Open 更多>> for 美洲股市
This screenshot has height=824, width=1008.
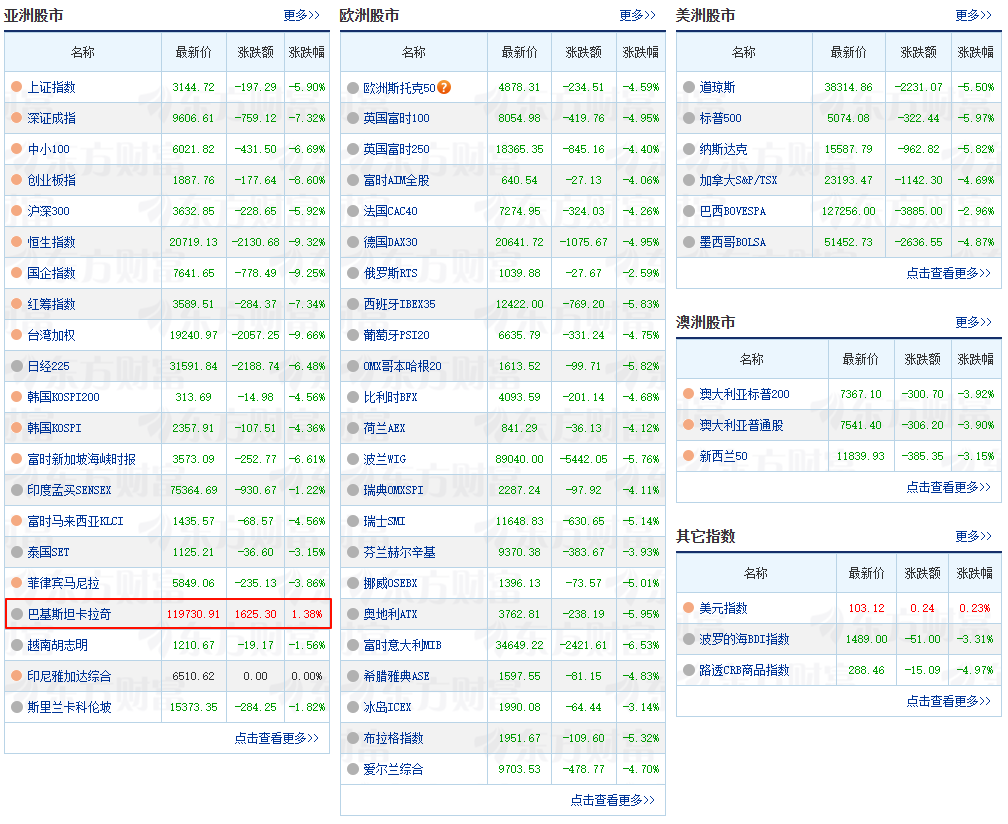[x=973, y=15]
